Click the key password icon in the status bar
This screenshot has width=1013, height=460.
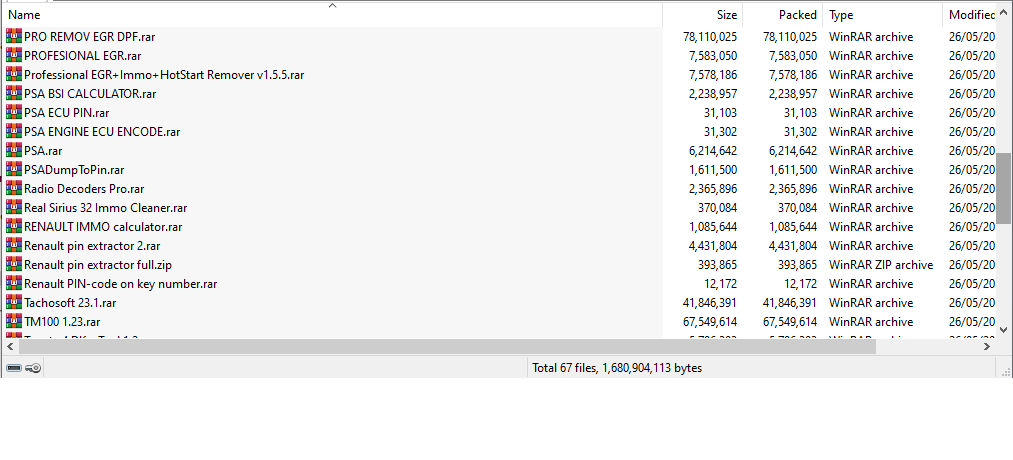coord(34,368)
